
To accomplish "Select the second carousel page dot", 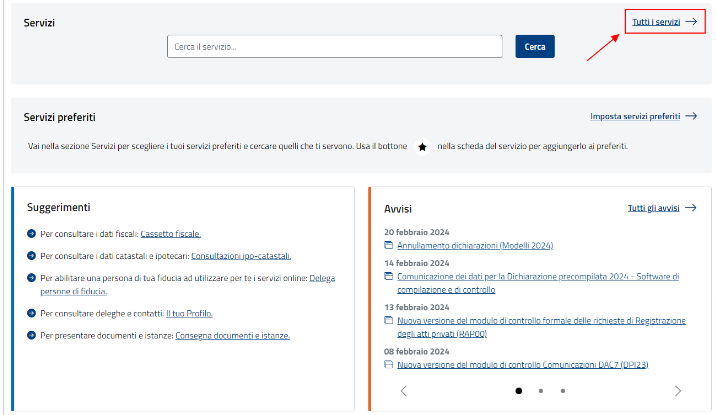I will 540,391.
